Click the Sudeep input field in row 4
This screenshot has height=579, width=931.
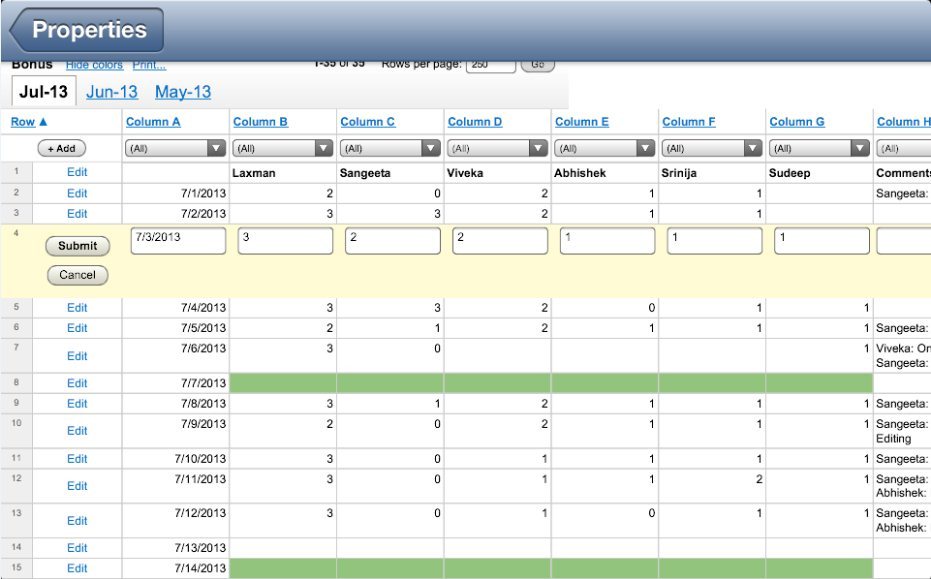[x=822, y=241]
